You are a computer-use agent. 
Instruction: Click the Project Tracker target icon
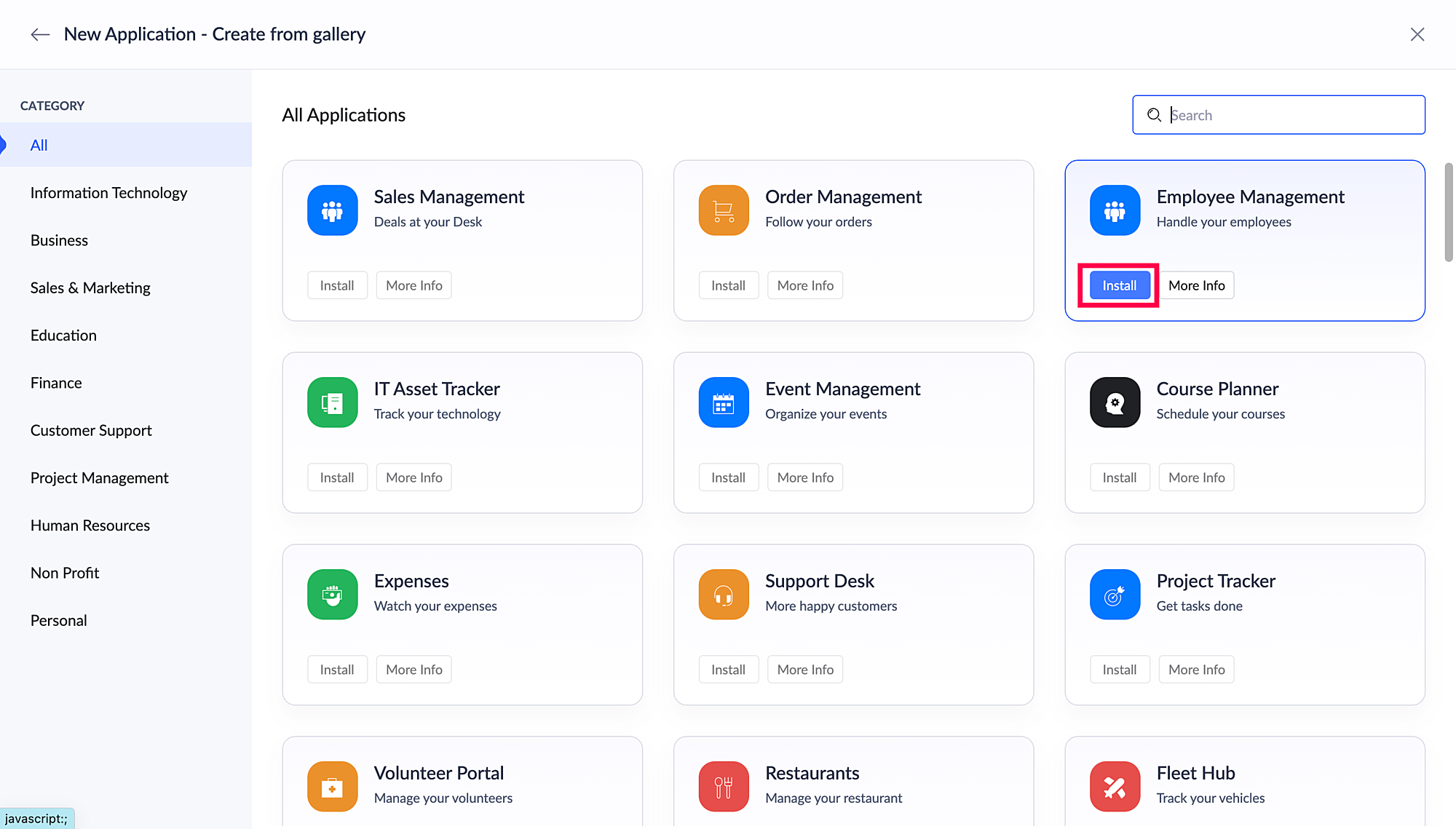(x=1115, y=595)
